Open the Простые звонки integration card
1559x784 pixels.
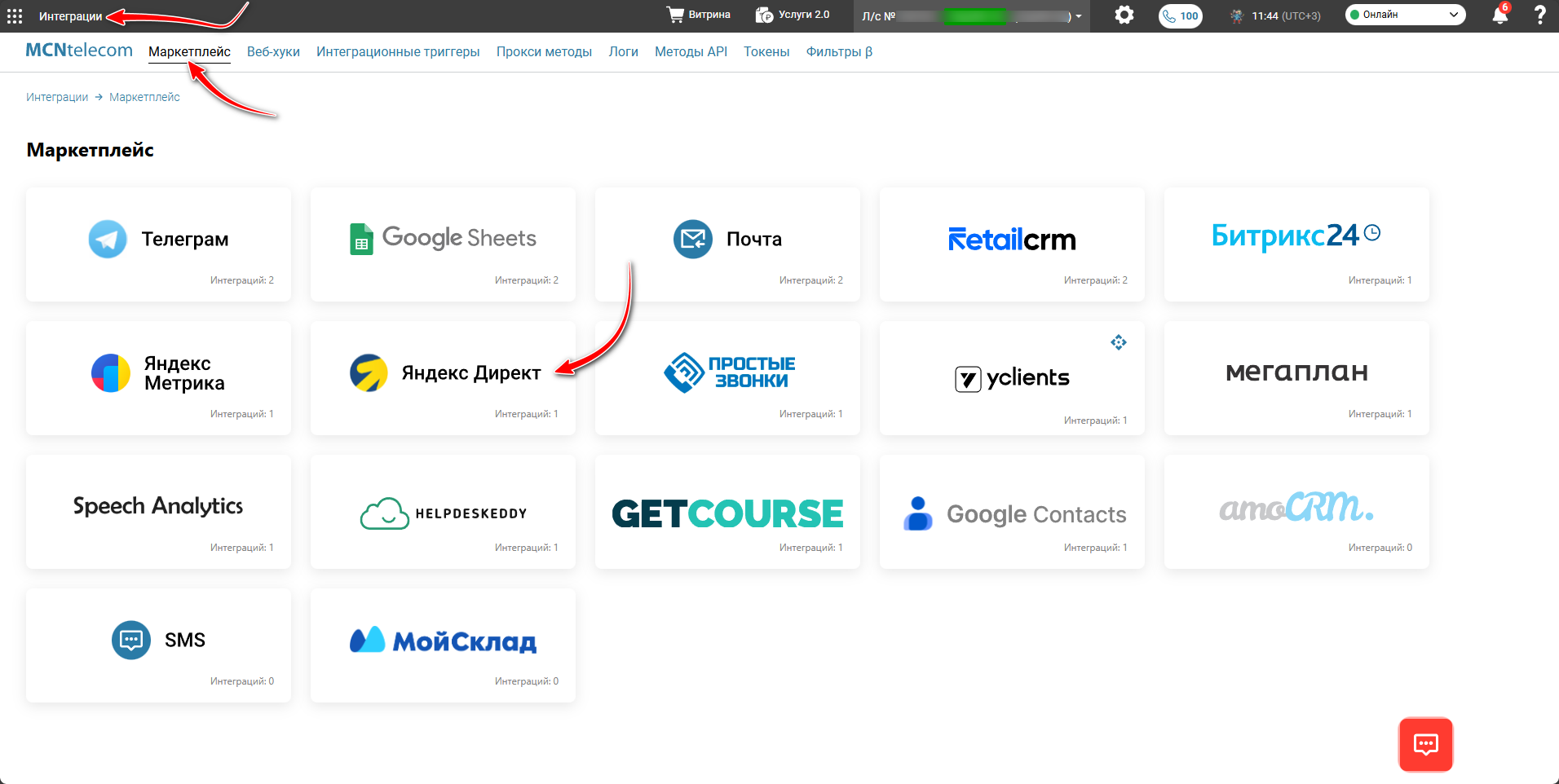coord(727,378)
